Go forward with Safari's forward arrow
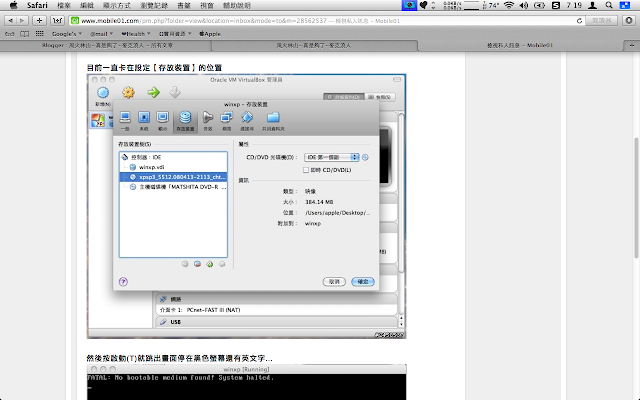640x400 pixels. click(x=22, y=20)
